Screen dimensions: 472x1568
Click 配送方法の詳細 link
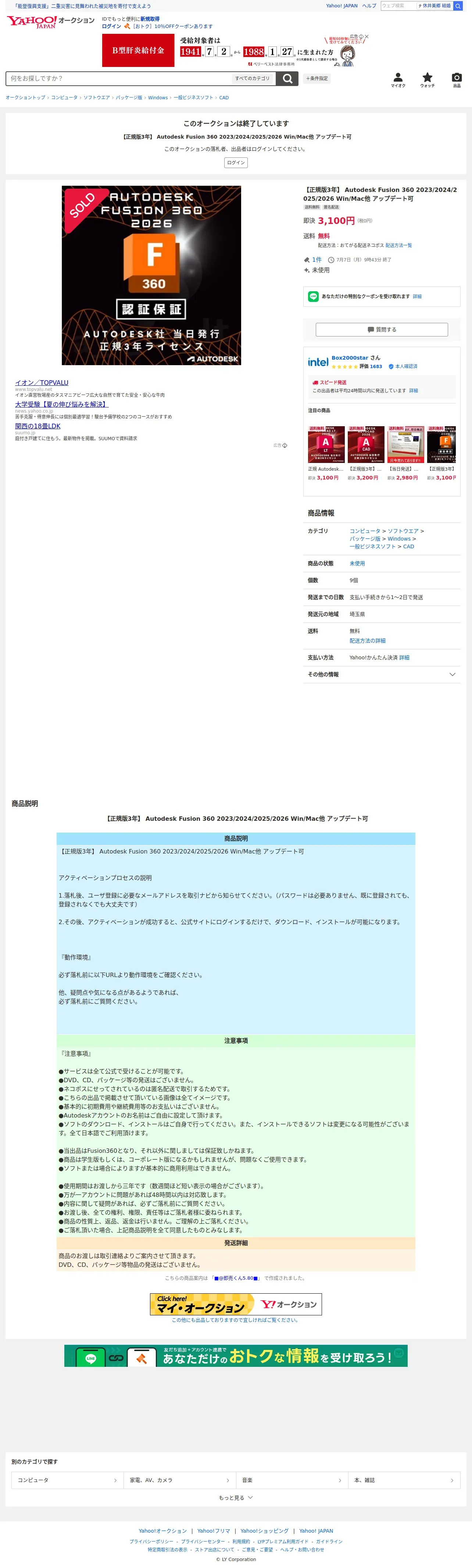tap(367, 640)
